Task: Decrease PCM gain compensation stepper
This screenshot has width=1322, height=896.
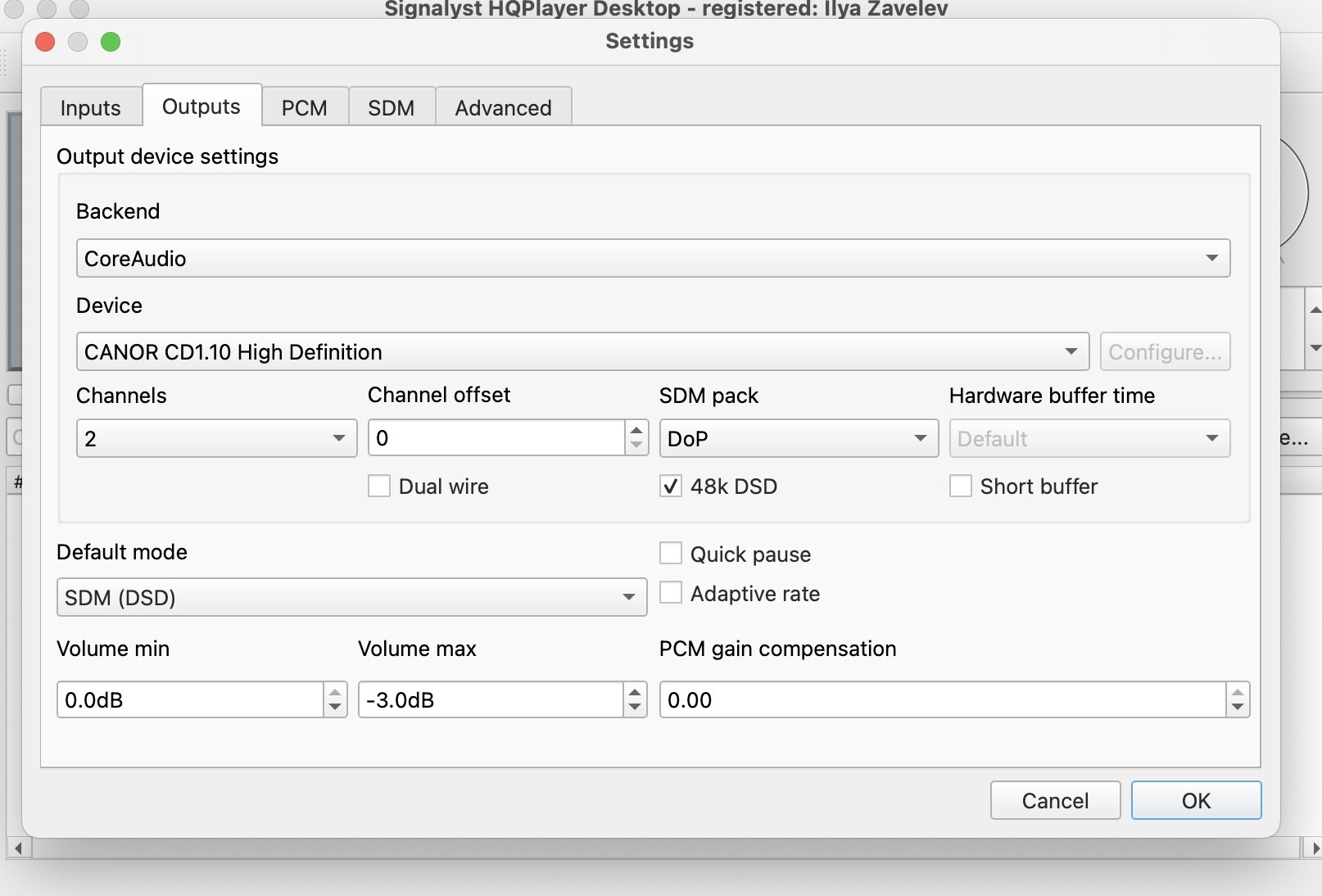Action: (x=1238, y=708)
